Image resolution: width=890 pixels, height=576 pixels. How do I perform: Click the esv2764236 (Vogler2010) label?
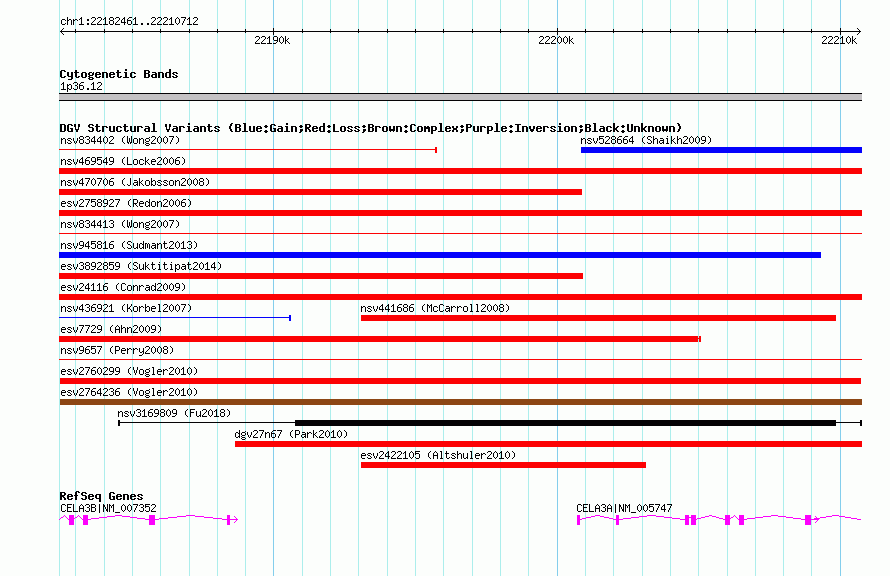click(129, 392)
